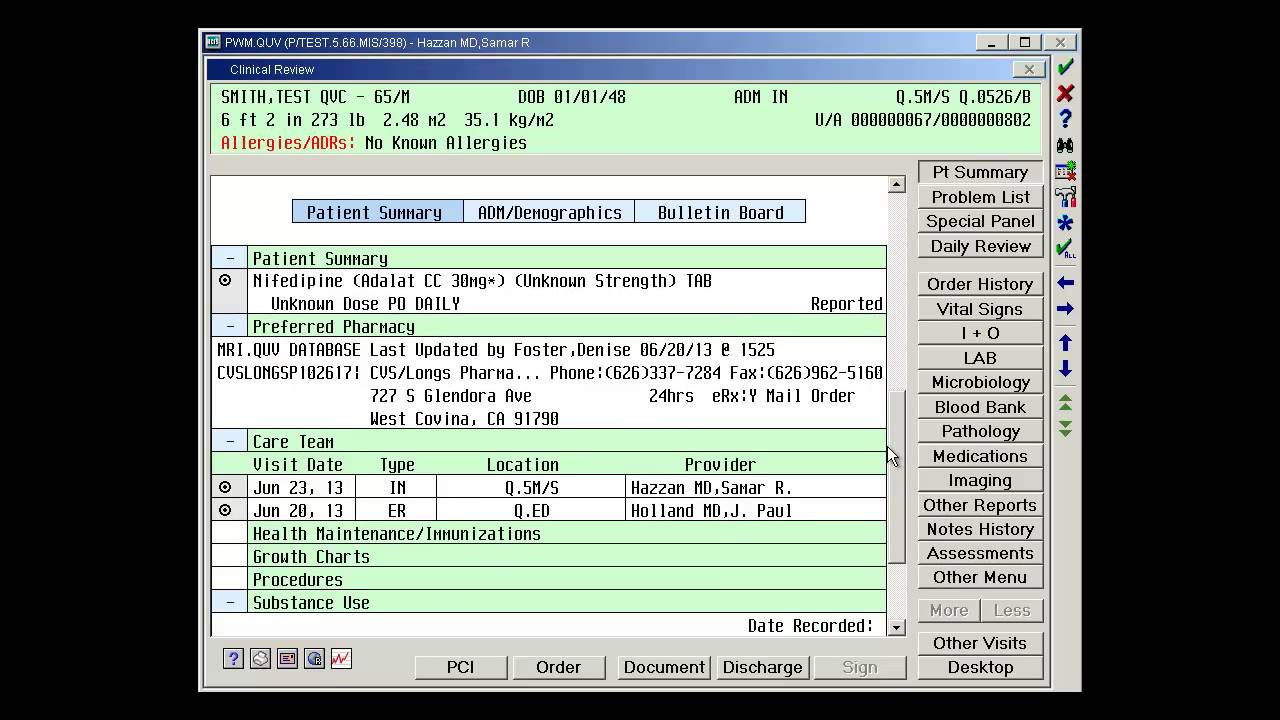
Task: Click the blue left arrow icon
Action: (x=1066, y=283)
